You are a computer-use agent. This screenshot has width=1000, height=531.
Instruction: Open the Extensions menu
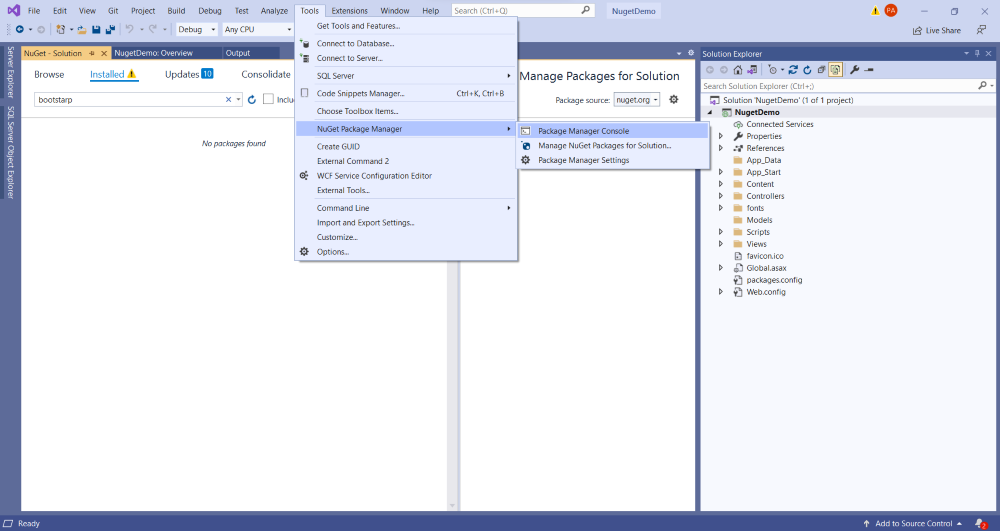click(349, 11)
